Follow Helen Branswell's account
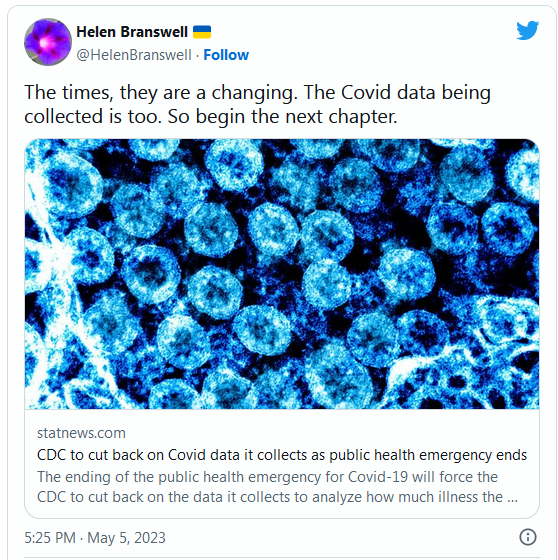Screen dimensions: 558x560 point(226,55)
